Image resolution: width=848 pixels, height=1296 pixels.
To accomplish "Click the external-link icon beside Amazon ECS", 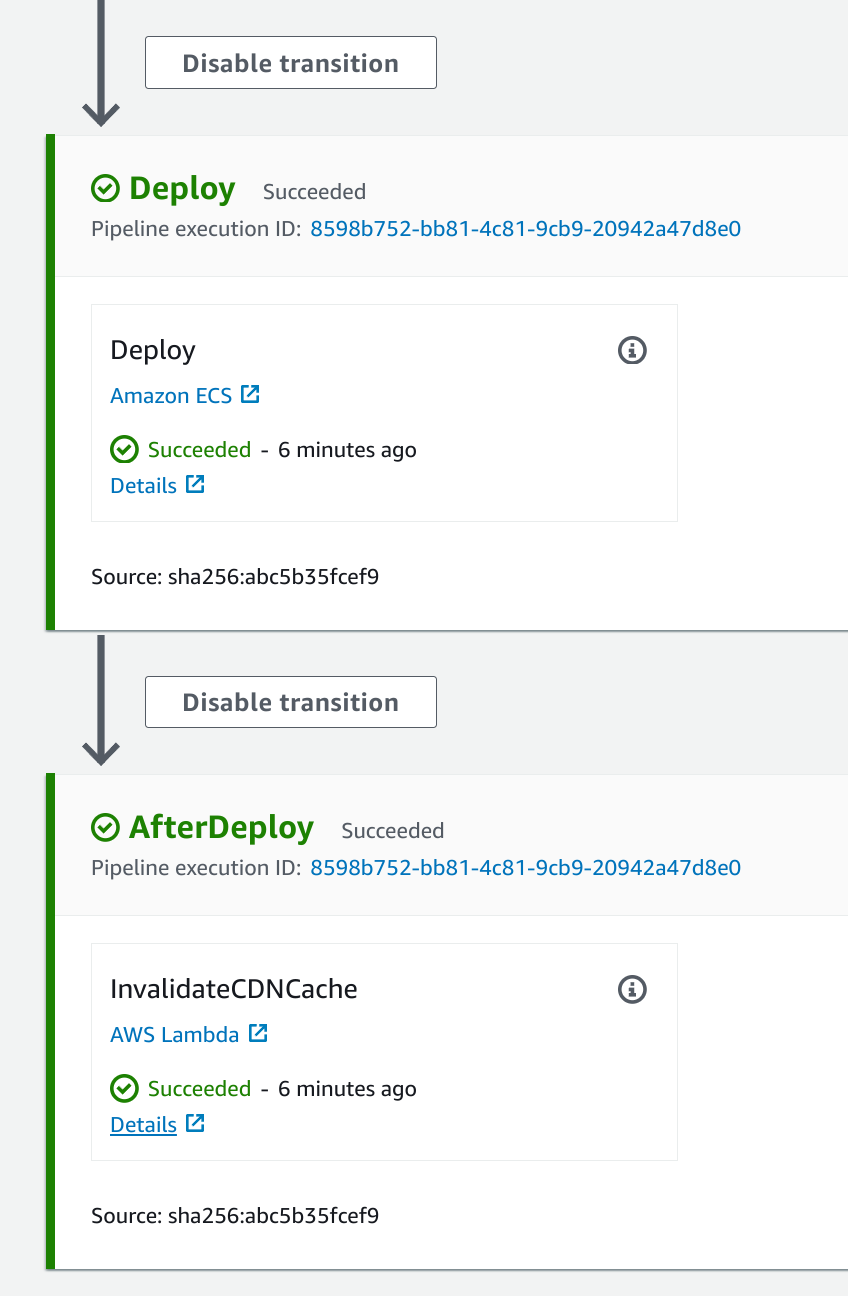I will pos(250,395).
